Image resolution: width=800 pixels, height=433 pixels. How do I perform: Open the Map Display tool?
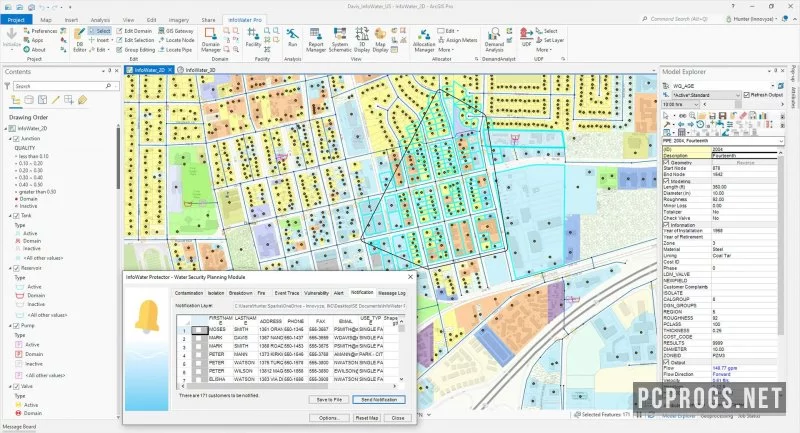[380, 40]
